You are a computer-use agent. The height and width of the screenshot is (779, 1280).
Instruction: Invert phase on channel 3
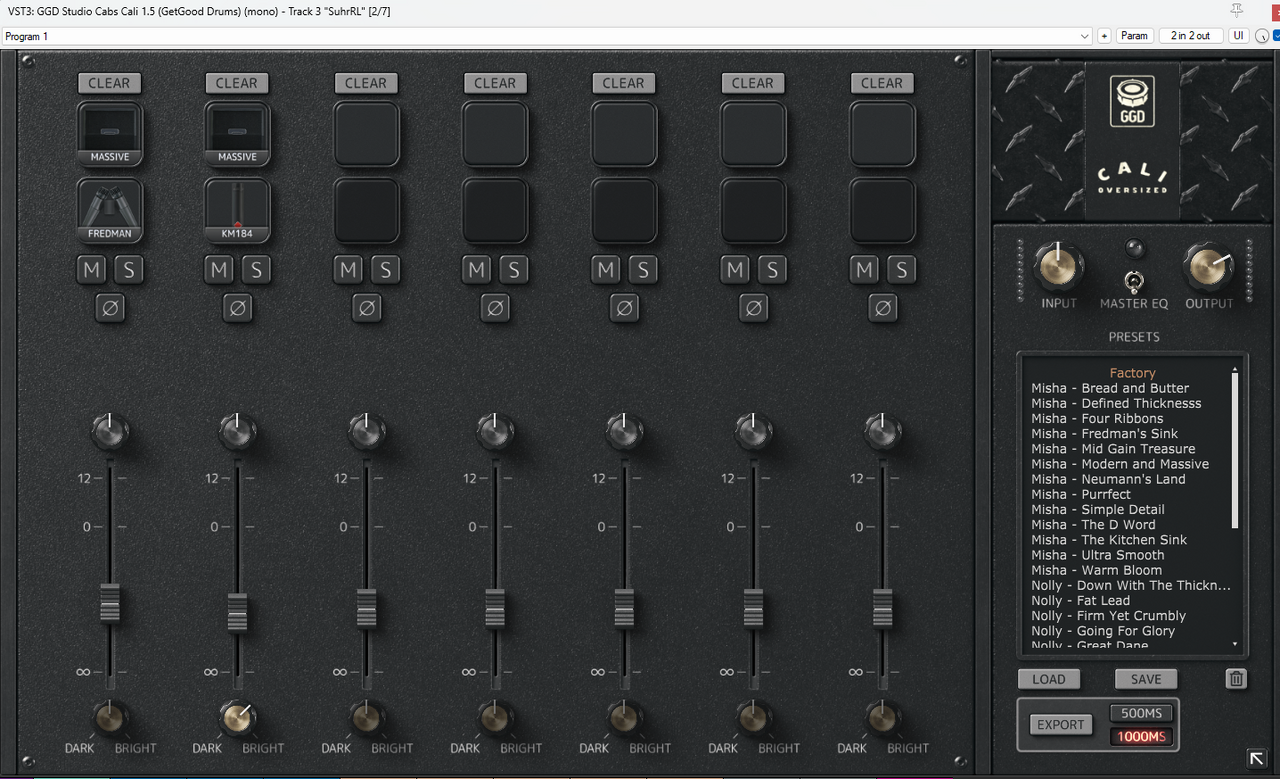coord(367,308)
